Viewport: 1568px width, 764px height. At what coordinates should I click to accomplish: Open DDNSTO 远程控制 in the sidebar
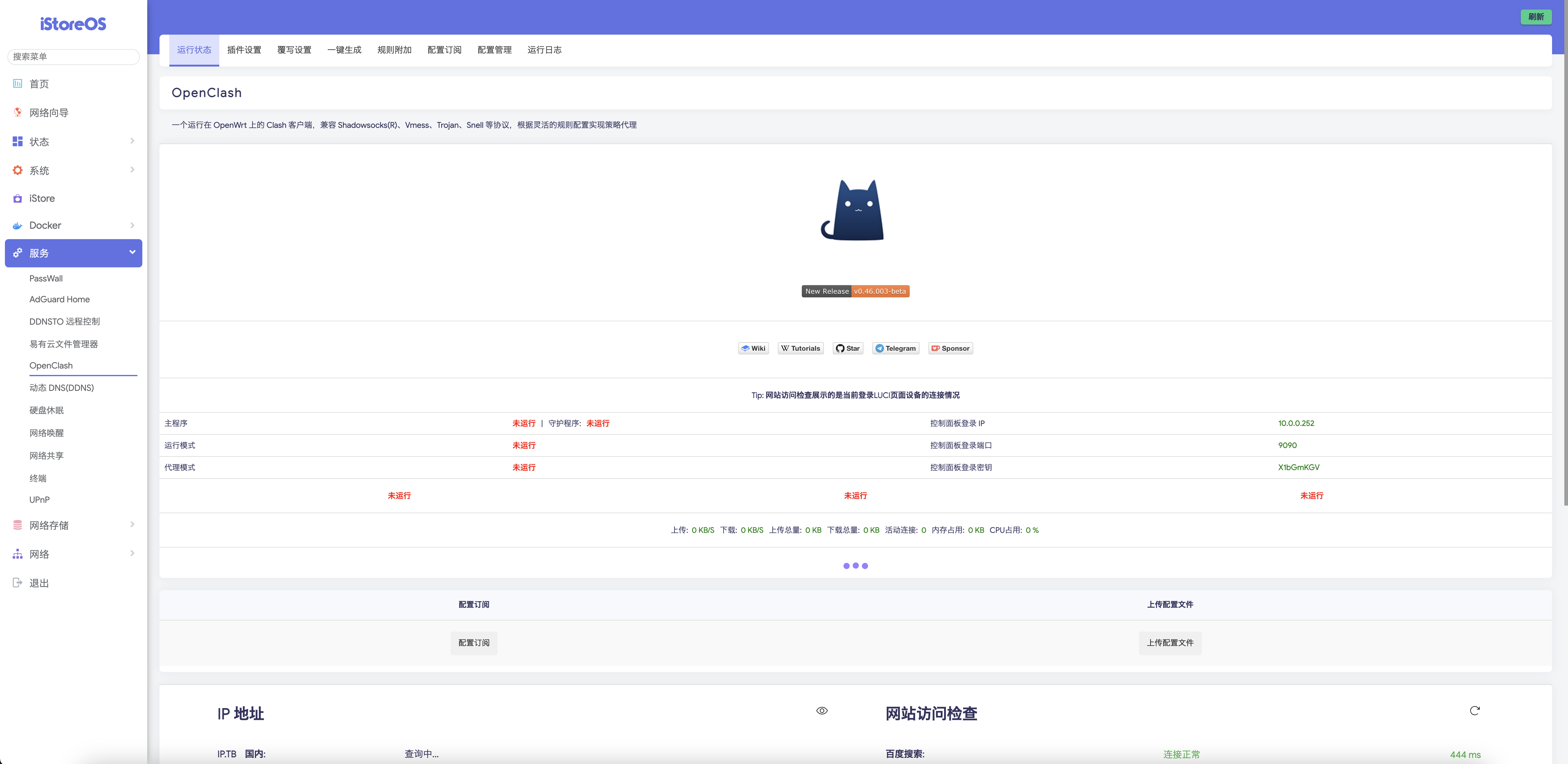pyautogui.click(x=64, y=321)
